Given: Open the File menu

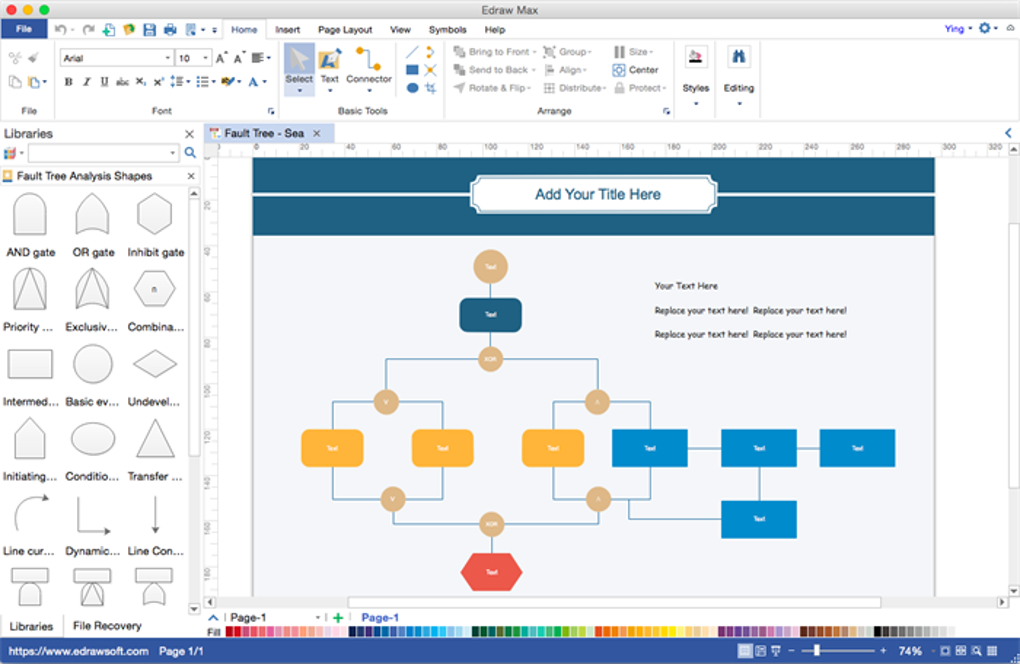Looking at the screenshot, I should [x=24, y=29].
